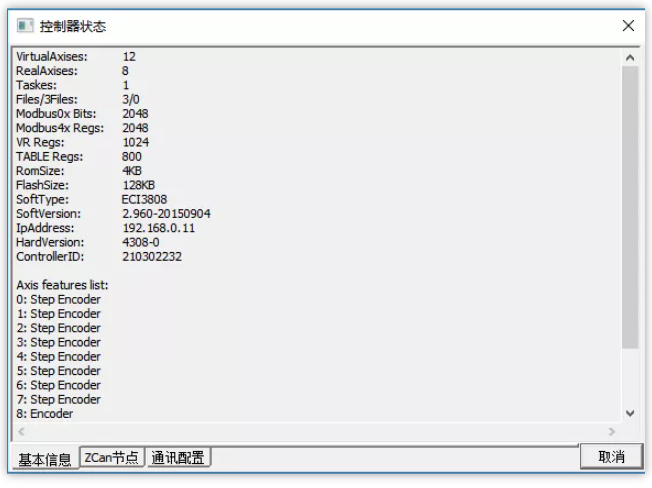Screen dimensions: 652x488
Task: Click the vertical scrollbar down arrow
Action: [x=630, y=413]
